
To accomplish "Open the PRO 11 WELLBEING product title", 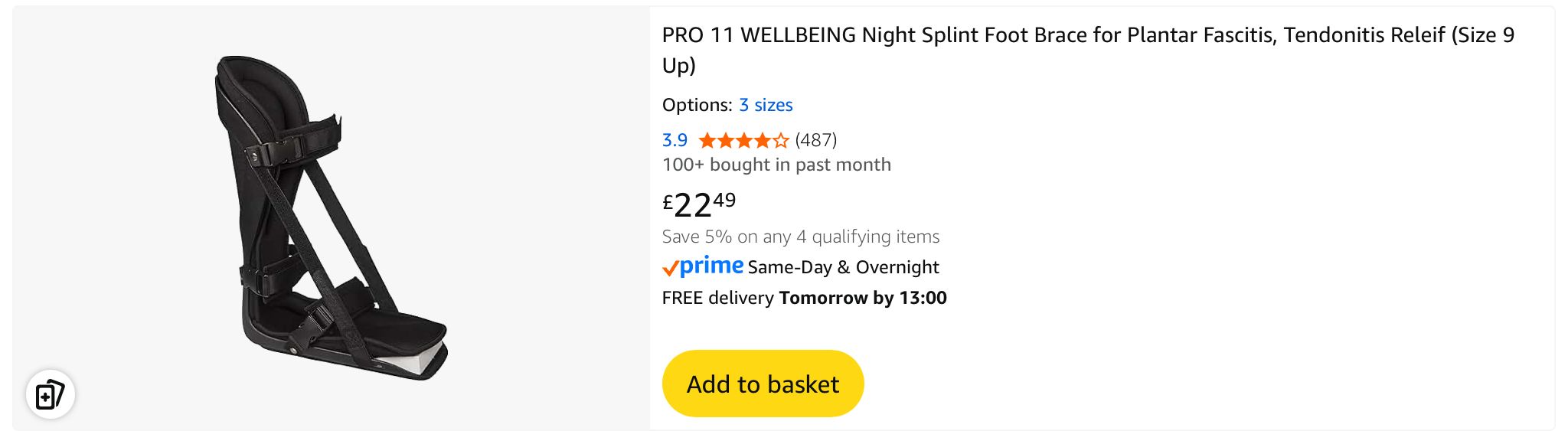I will (1087, 35).
